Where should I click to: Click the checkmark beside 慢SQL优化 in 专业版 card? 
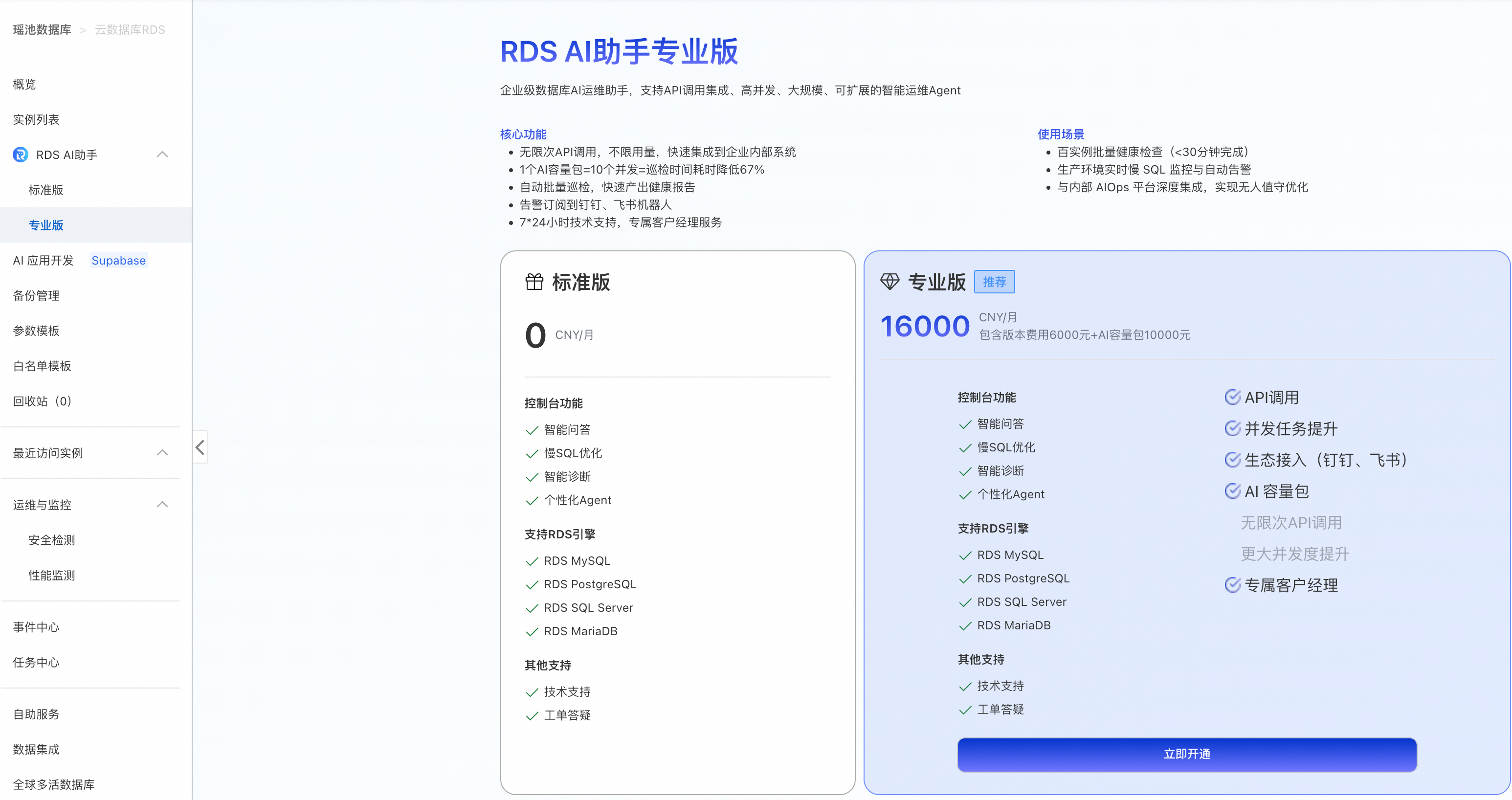click(965, 448)
